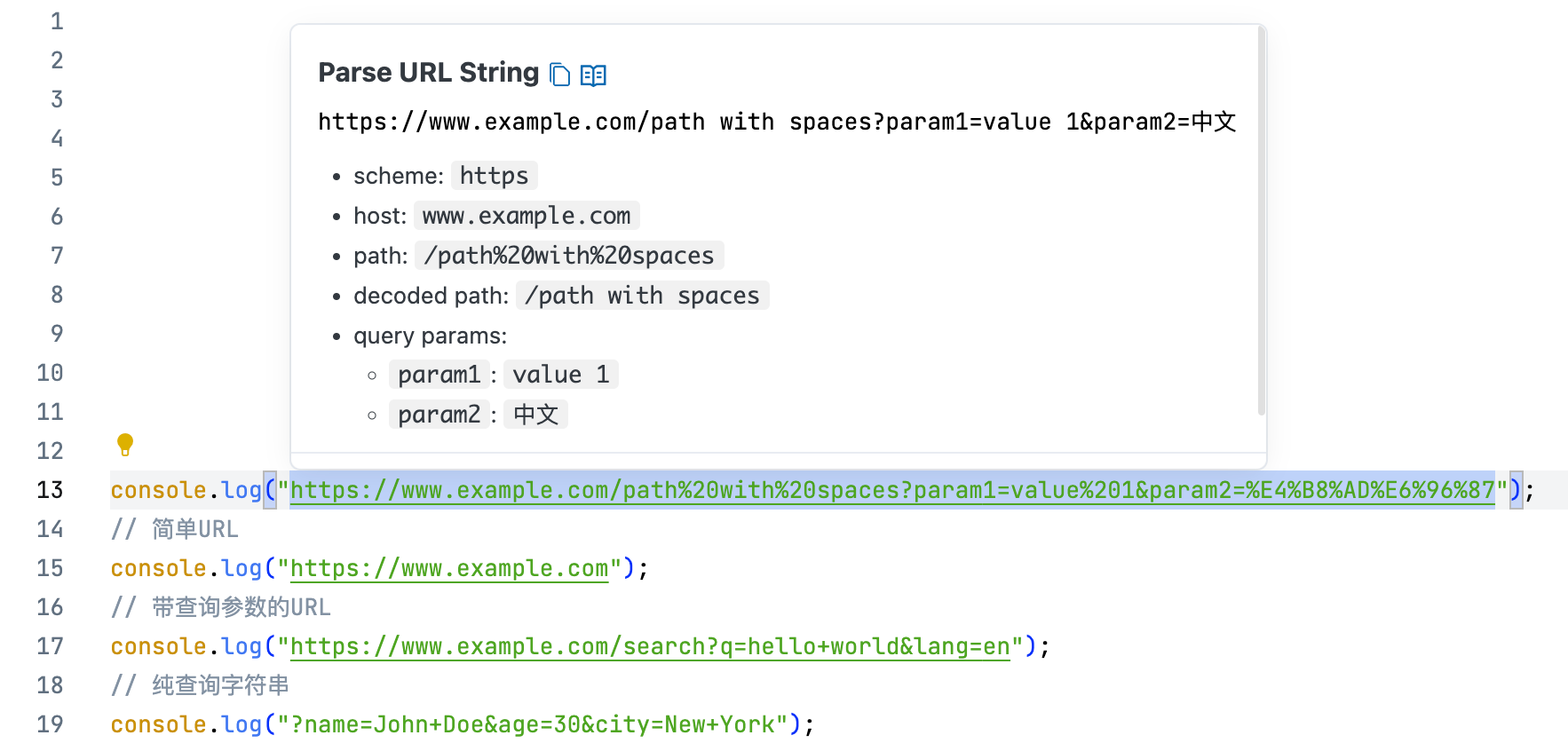This screenshot has height=751, width=1568.
Task: Open the search?q=hello+world URL on line 17
Action: click(x=650, y=646)
